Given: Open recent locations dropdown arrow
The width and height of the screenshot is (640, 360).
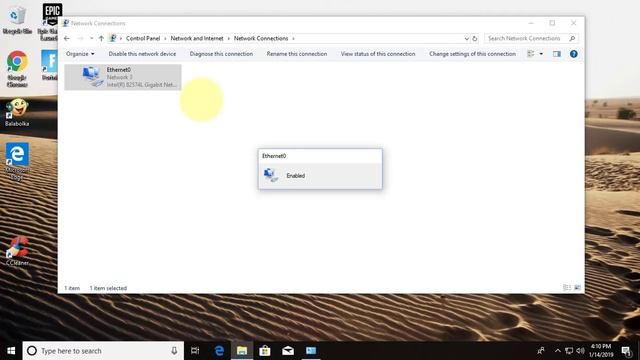Looking at the screenshot, I should click(x=91, y=38).
